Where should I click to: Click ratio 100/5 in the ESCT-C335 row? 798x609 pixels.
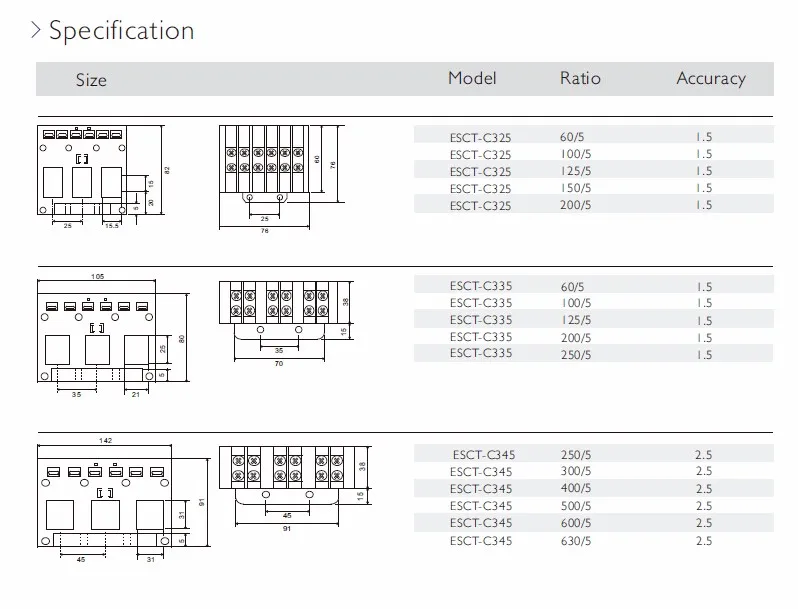click(576, 303)
